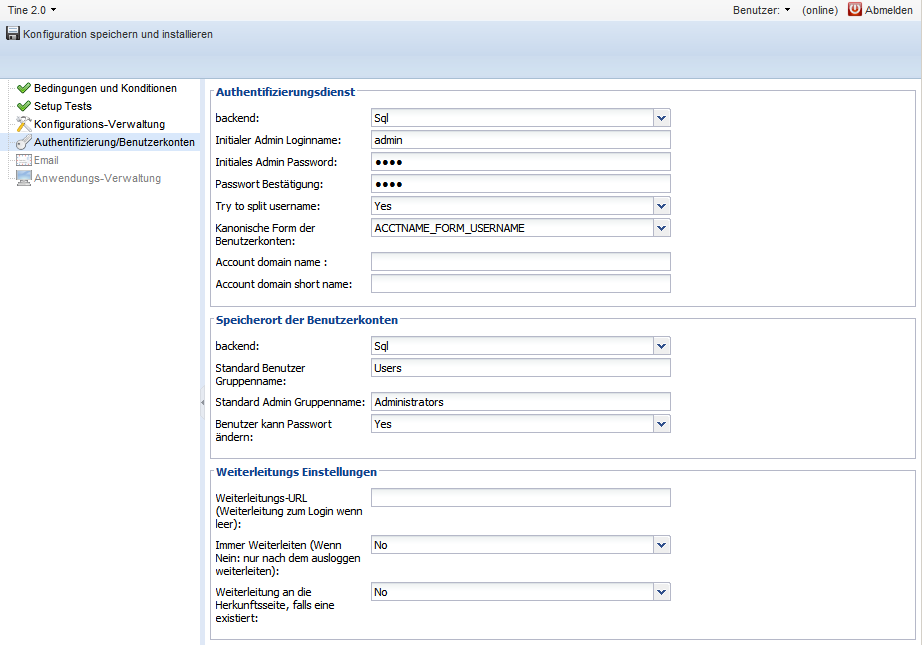Open the Benutzer menu in header
Image resolution: width=922 pixels, height=645 pixels.
[x=760, y=9]
